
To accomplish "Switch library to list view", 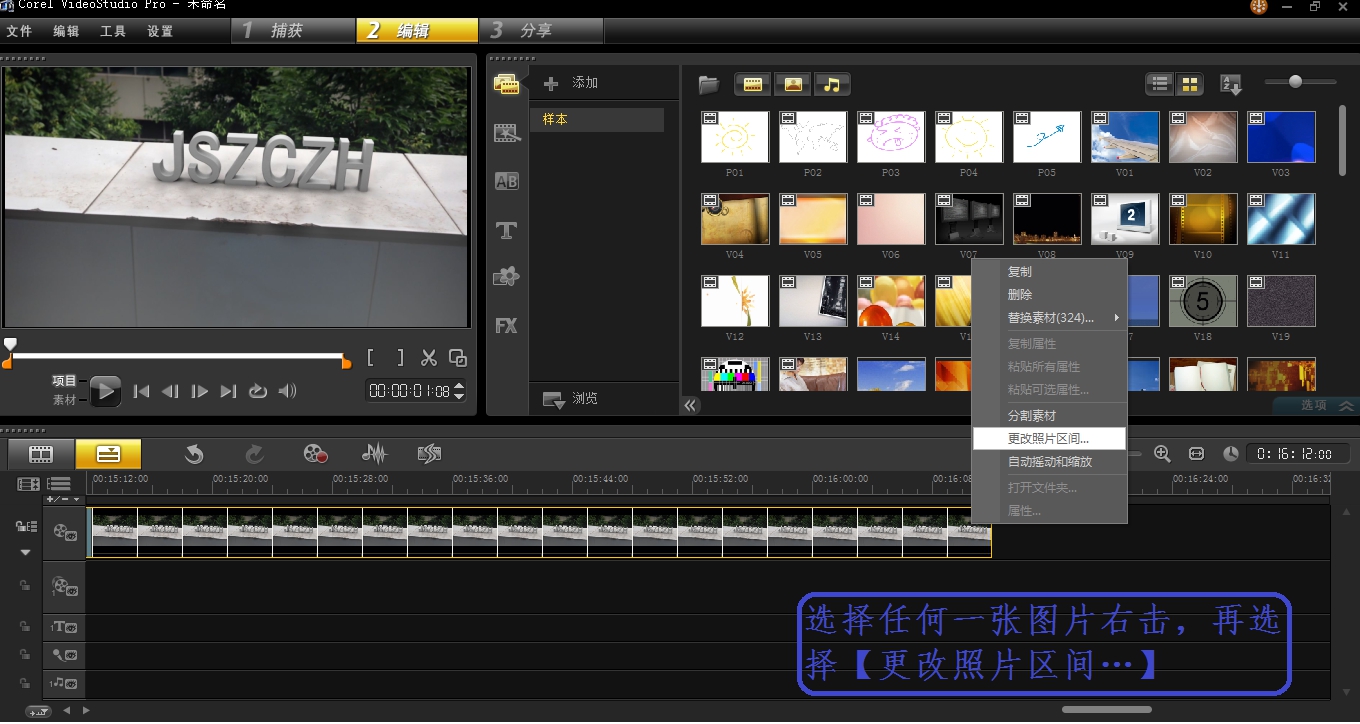I will point(1160,85).
